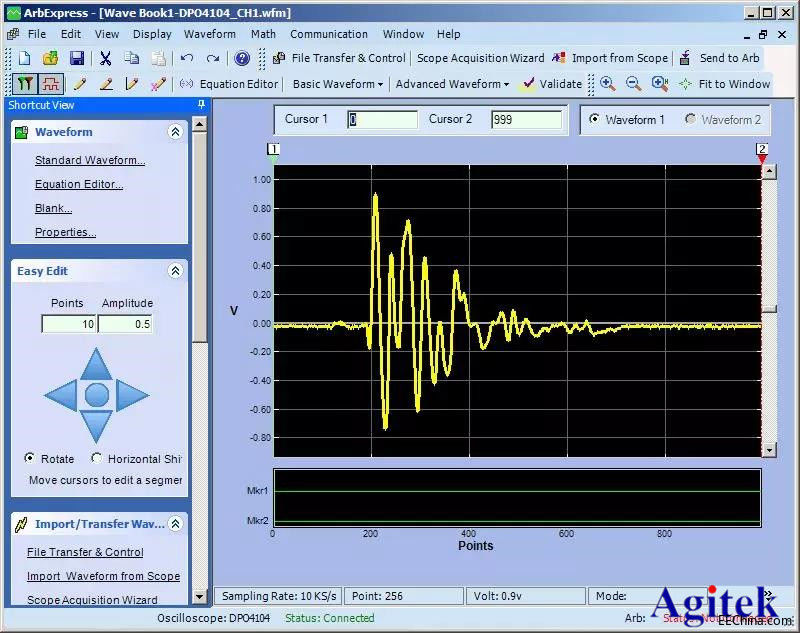
Task: Redo the last edit
Action: (x=213, y=58)
